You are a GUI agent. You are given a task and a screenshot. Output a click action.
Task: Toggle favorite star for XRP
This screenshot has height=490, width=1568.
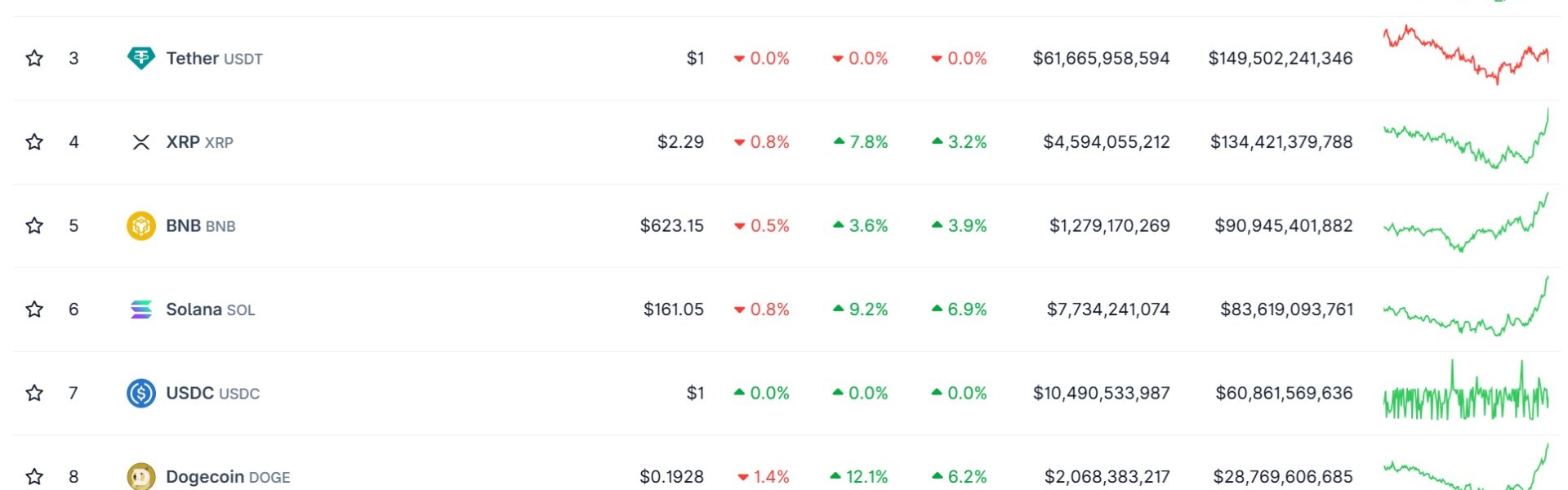tap(34, 142)
